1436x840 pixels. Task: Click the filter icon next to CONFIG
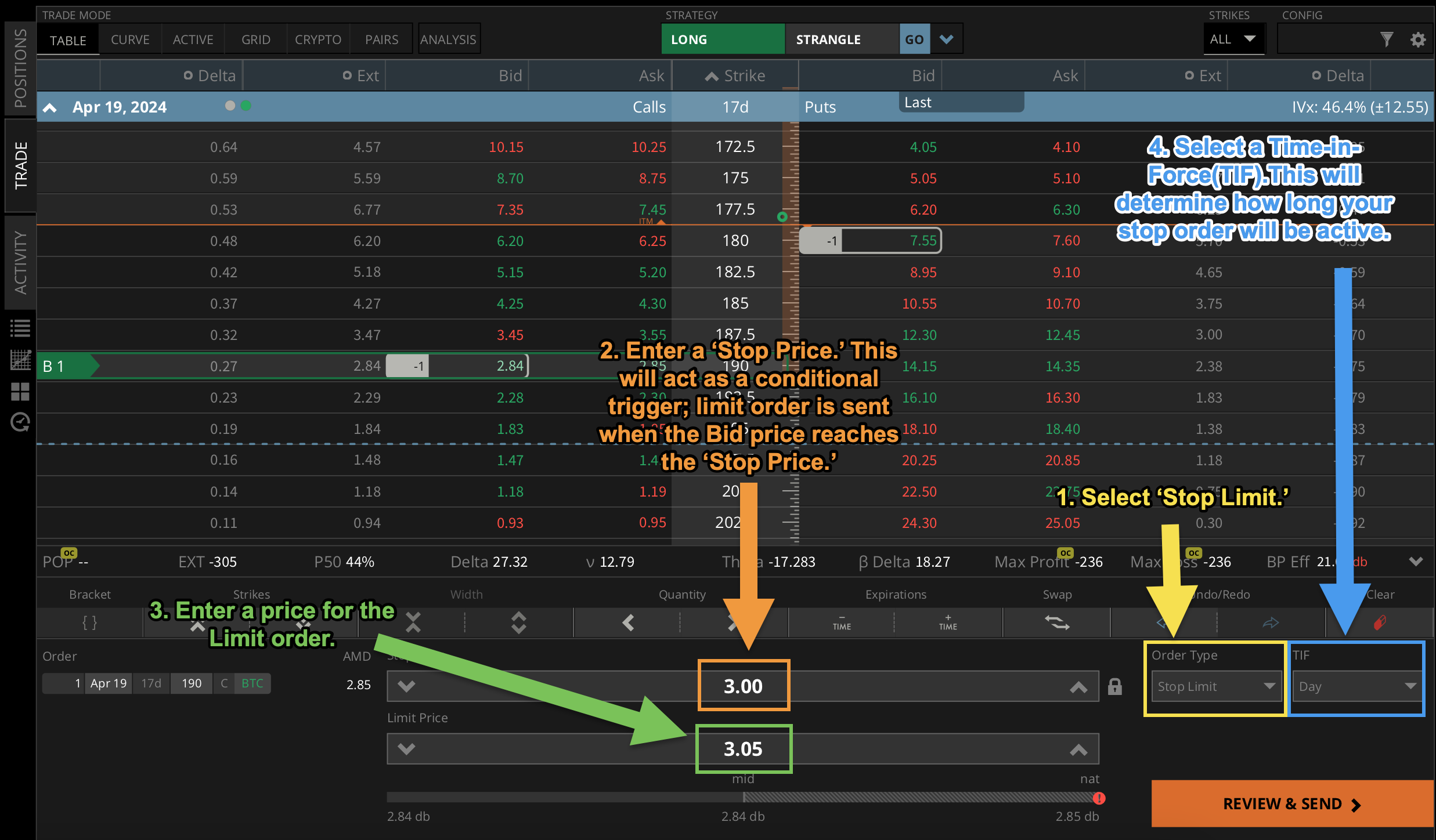coord(1387,39)
